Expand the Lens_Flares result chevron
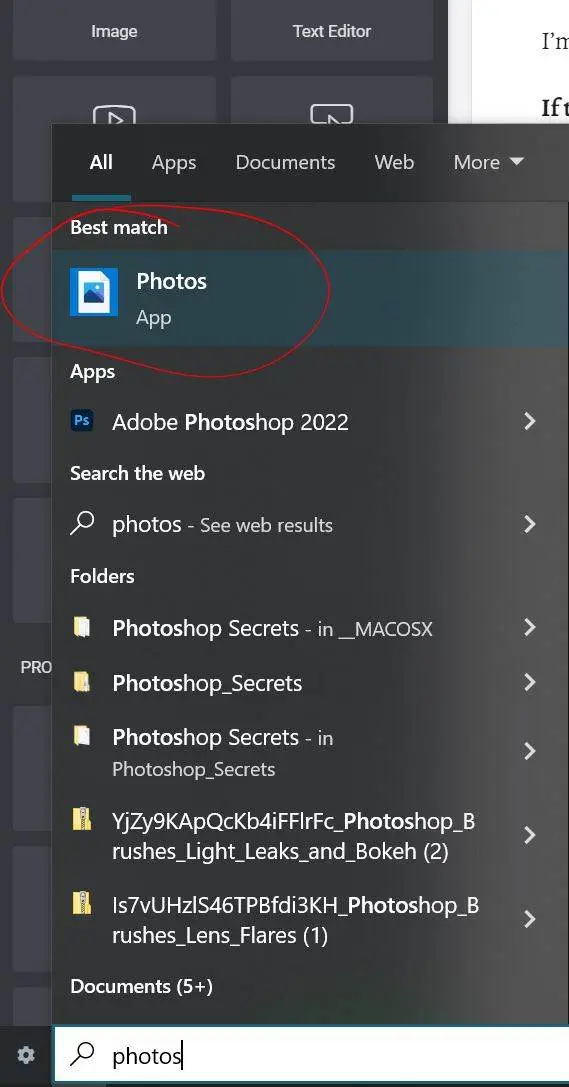569x1087 pixels. [530, 919]
